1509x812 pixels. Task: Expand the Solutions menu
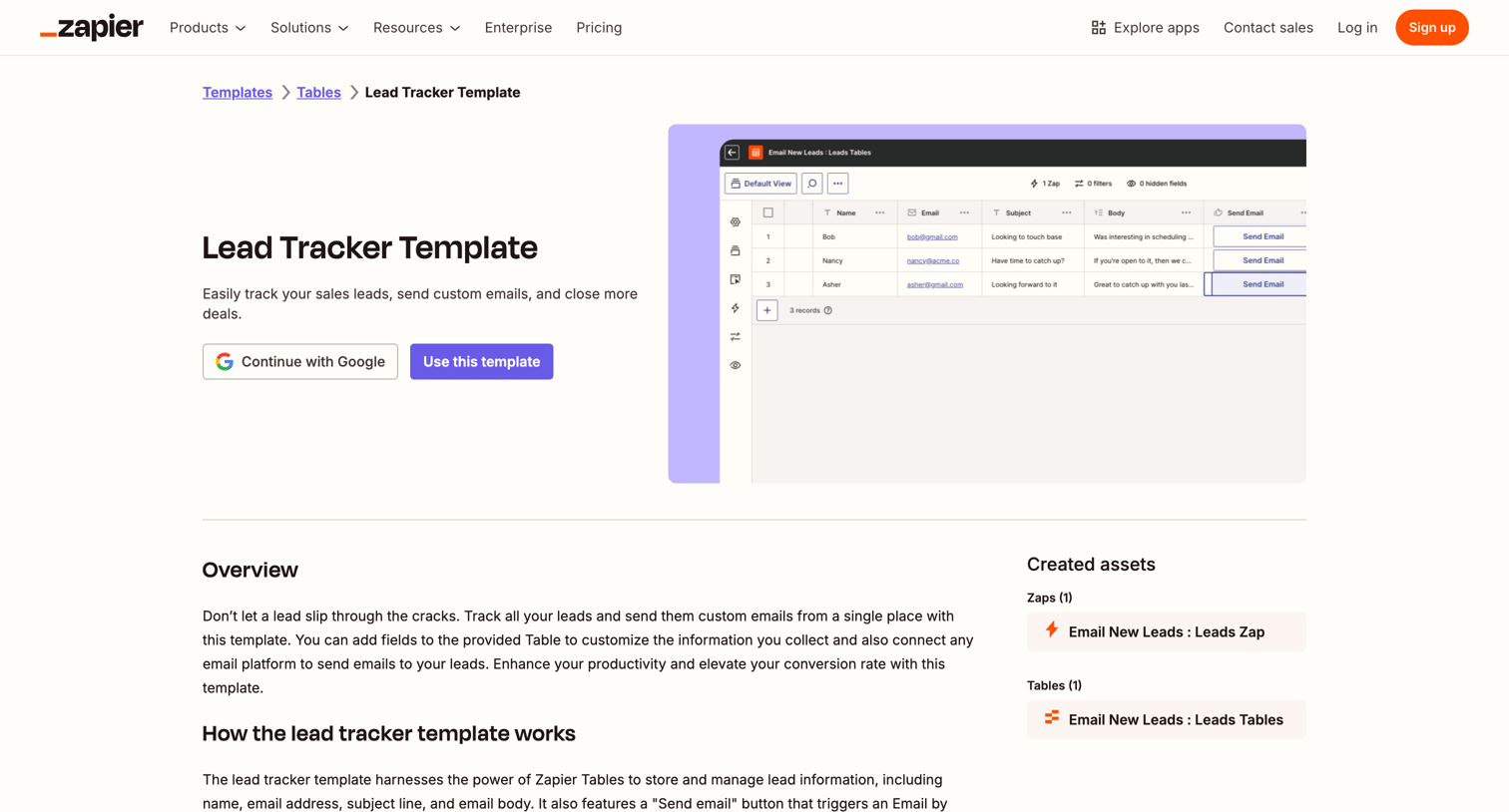pos(309,28)
